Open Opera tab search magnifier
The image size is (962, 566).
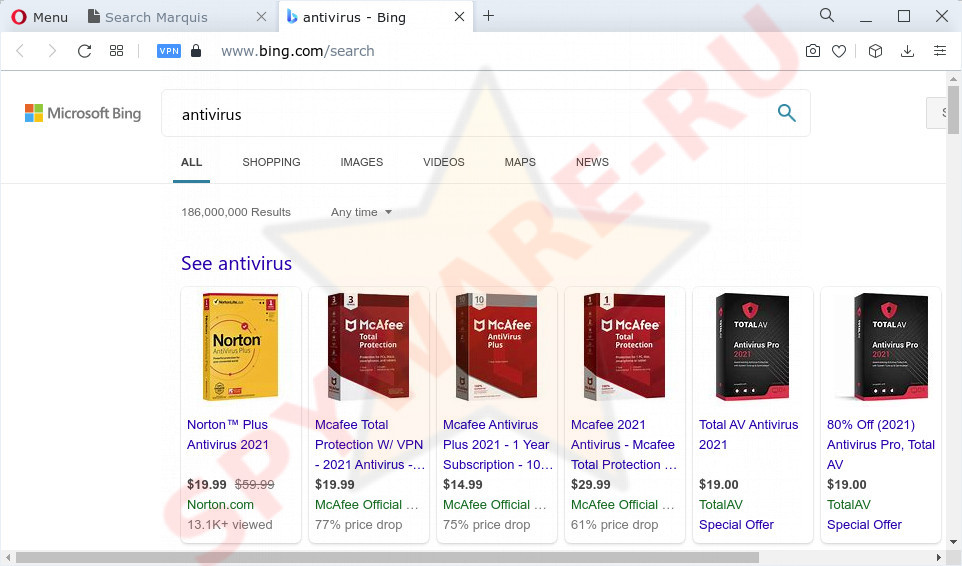(x=826, y=15)
